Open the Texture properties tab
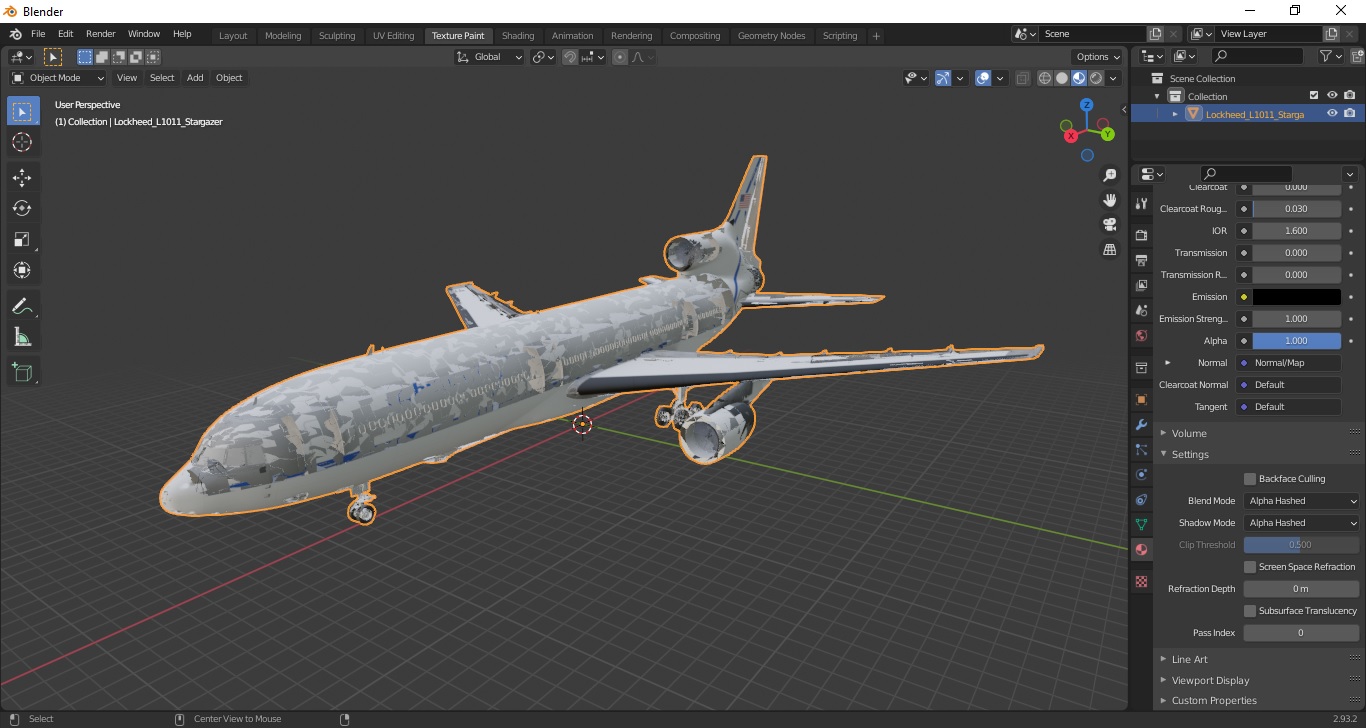The height and width of the screenshot is (728, 1366). (1141, 581)
